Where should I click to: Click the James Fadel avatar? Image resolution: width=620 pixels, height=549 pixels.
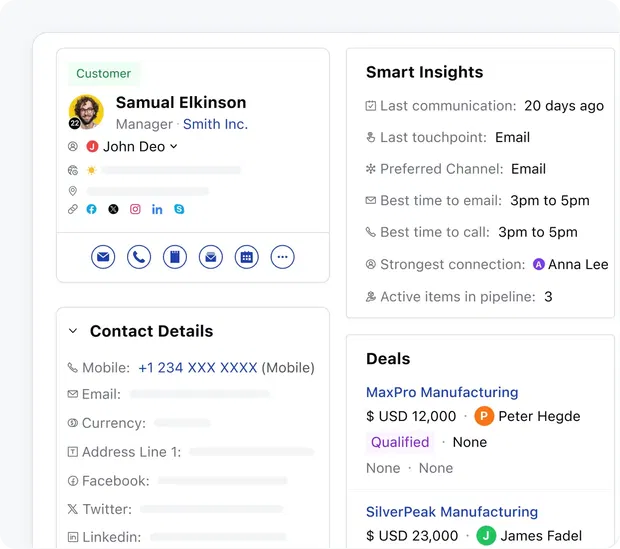pos(486,536)
